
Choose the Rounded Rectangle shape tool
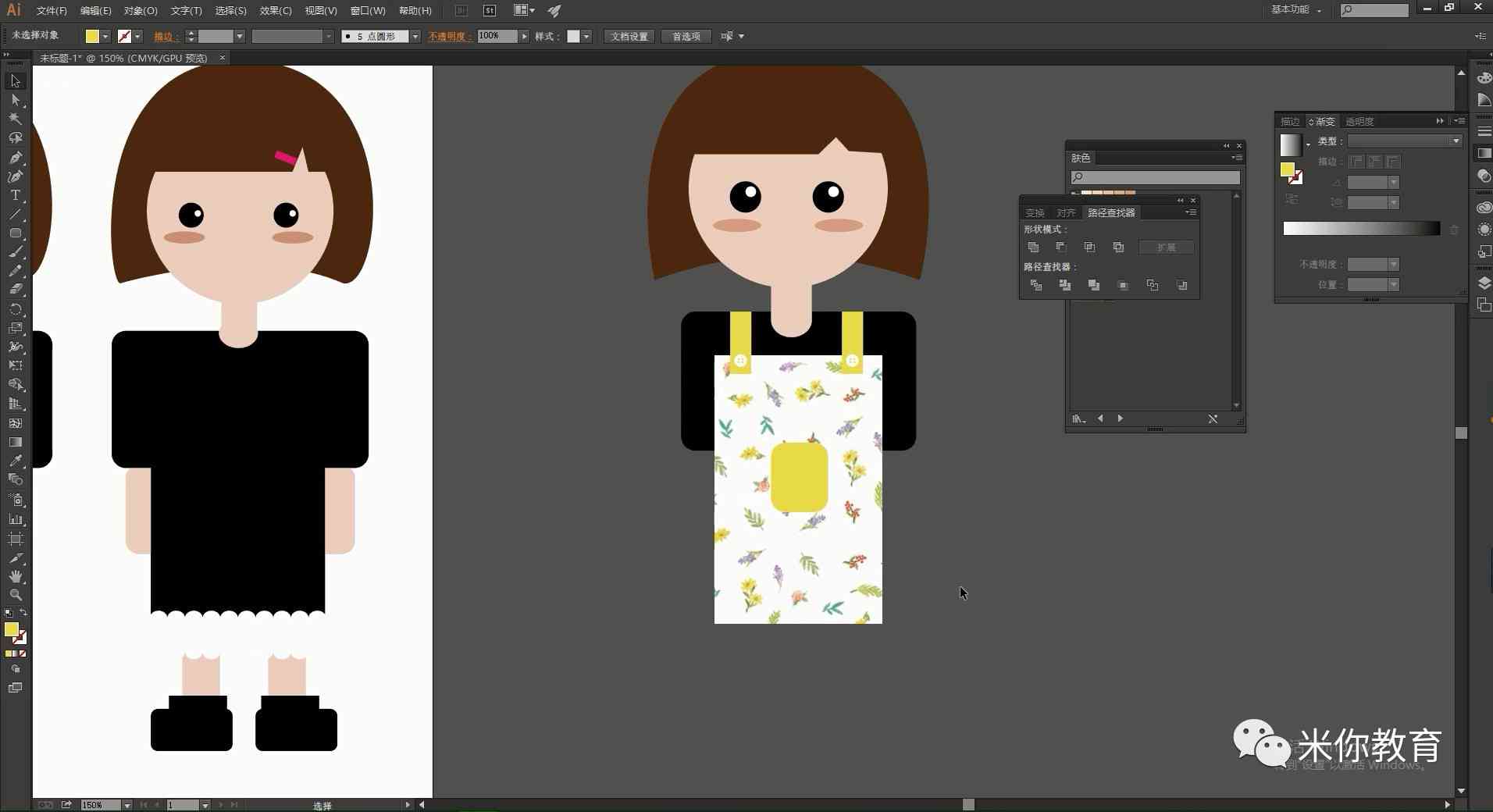click(15, 233)
